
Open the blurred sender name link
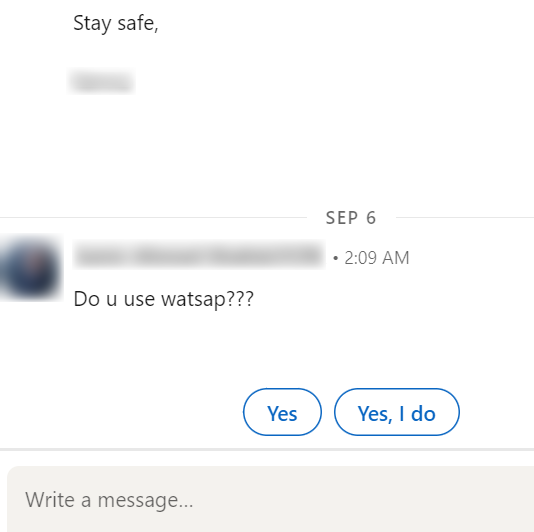tap(199, 255)
